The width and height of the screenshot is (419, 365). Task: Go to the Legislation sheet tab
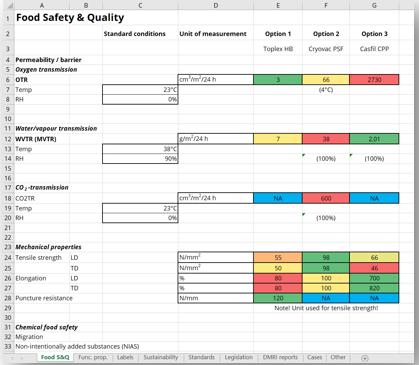click(x=239, y=357)
